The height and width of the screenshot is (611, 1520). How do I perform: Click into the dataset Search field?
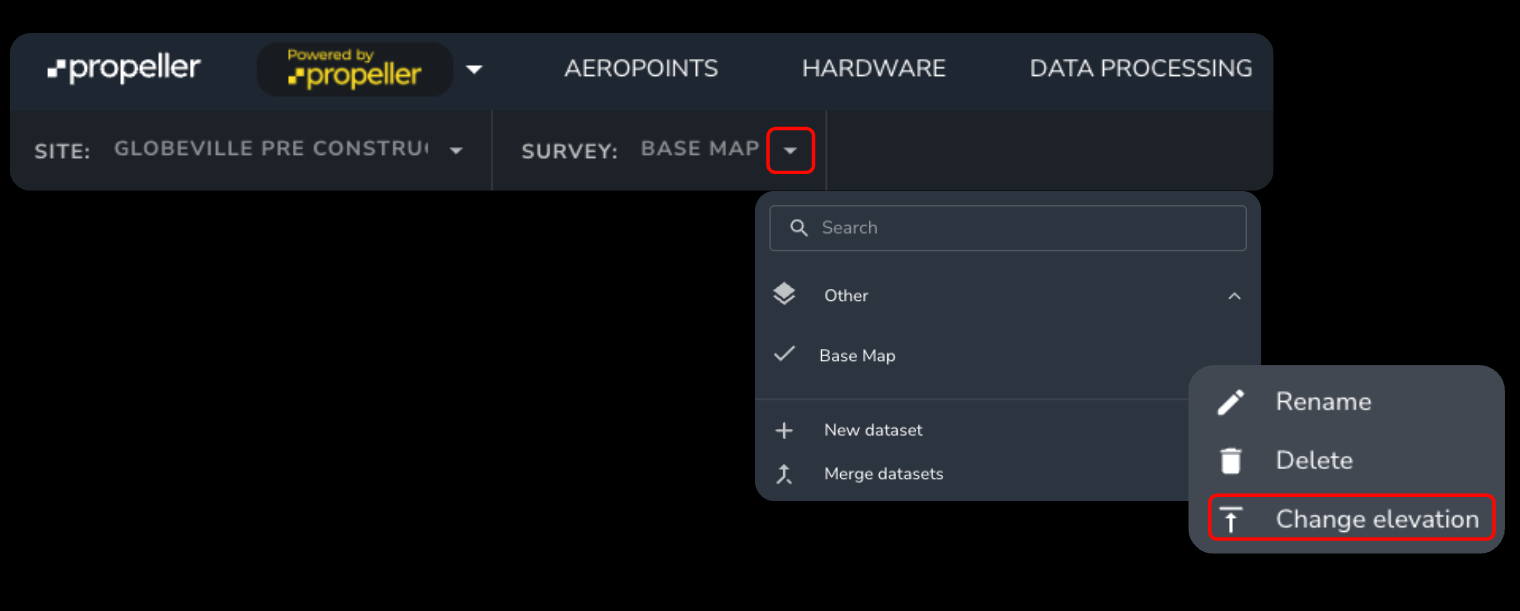click(x=1020, y=228)
